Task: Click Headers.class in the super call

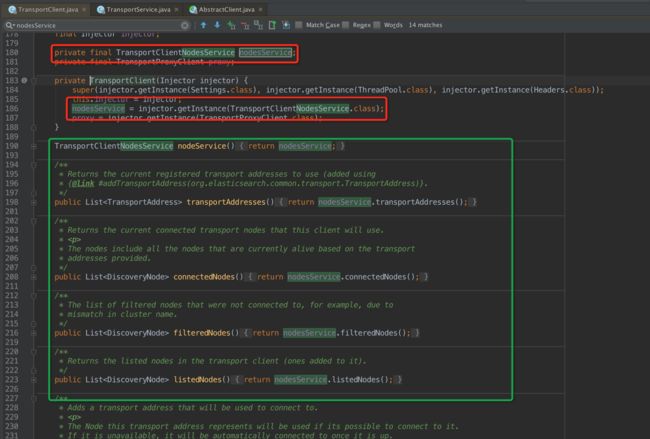Action: click(x=561, y=90)
